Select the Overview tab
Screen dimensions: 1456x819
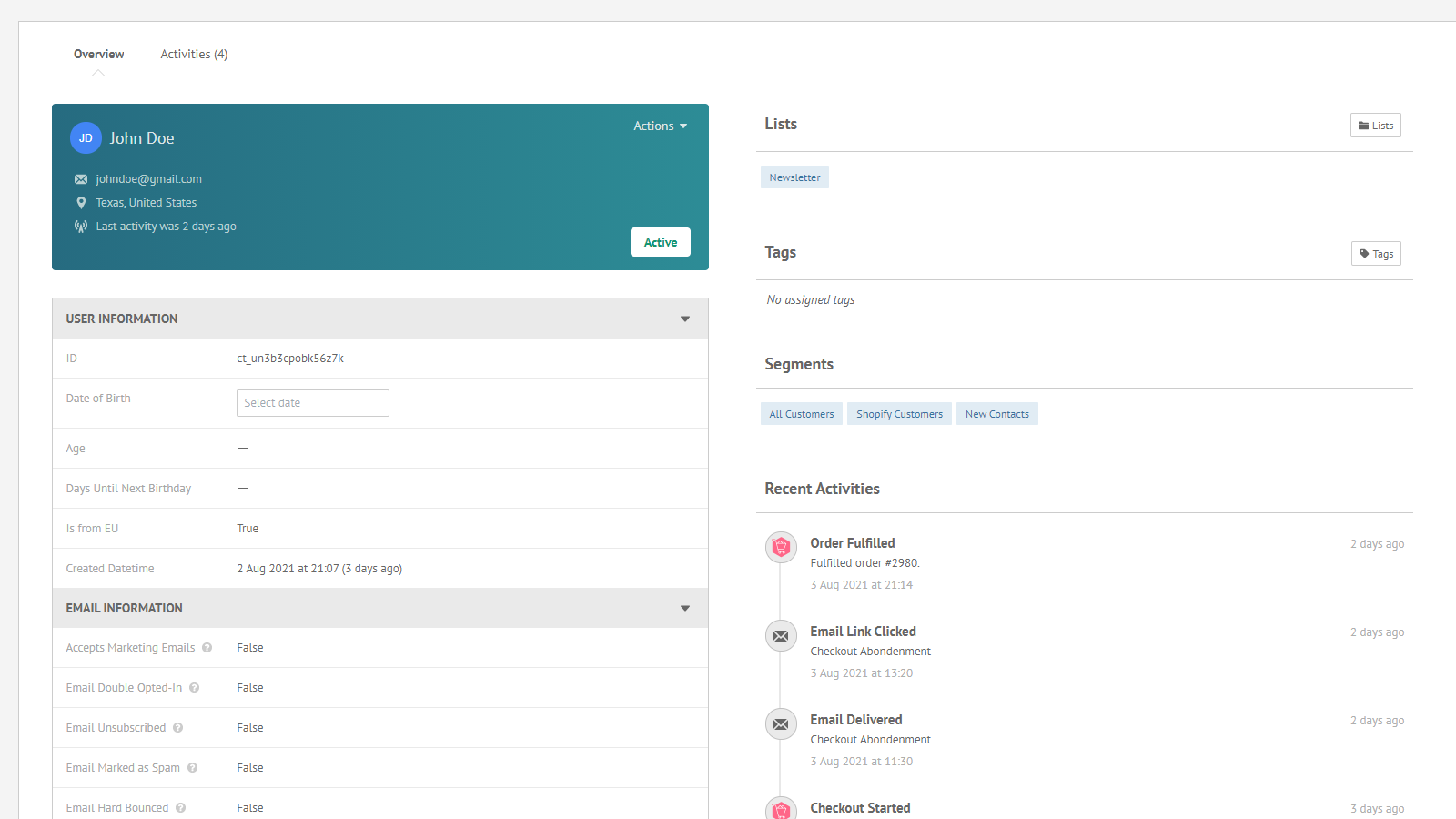click(x=98, y=55)
